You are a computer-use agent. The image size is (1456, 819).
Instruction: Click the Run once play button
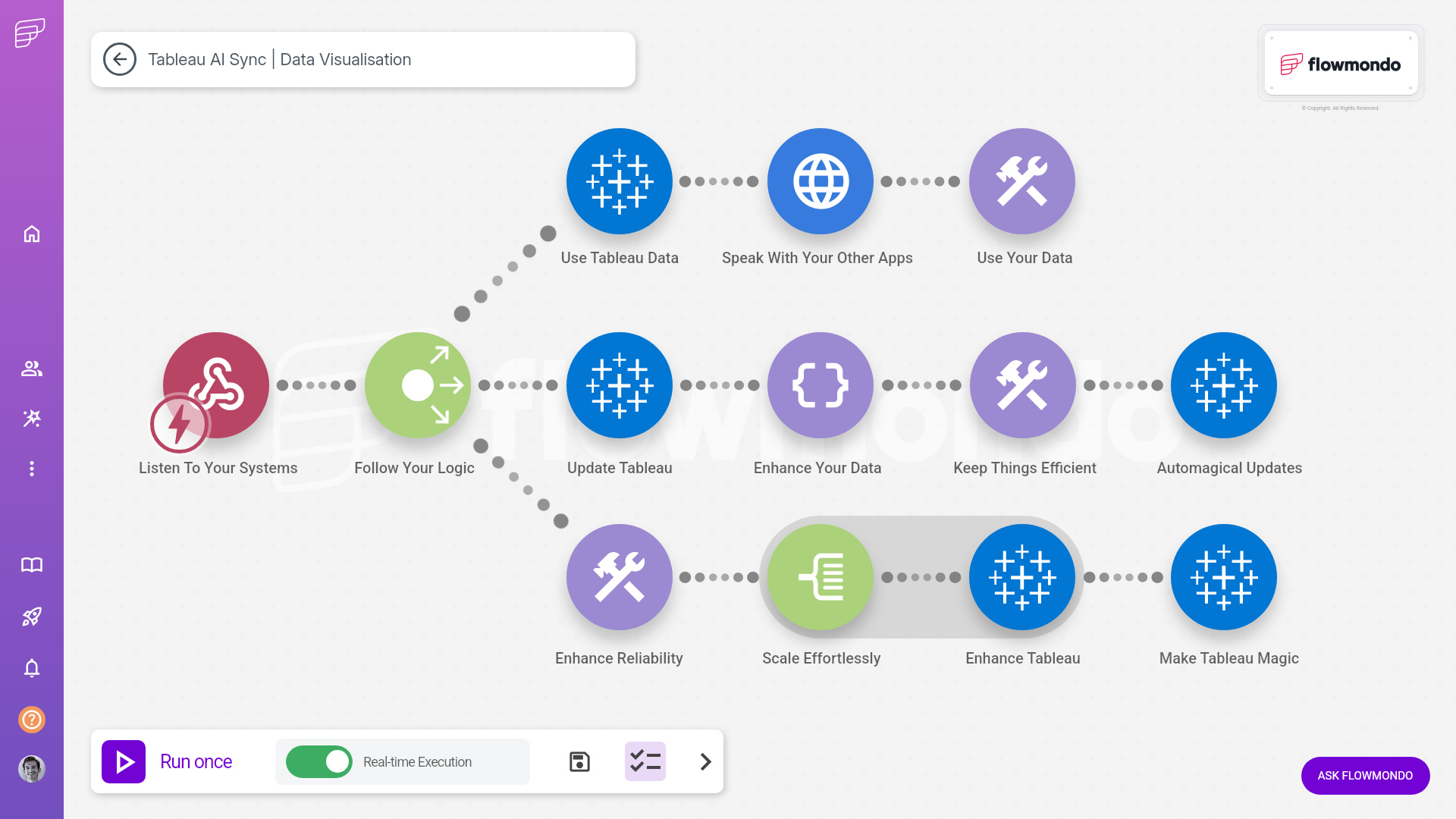click(x=124, y=761)
